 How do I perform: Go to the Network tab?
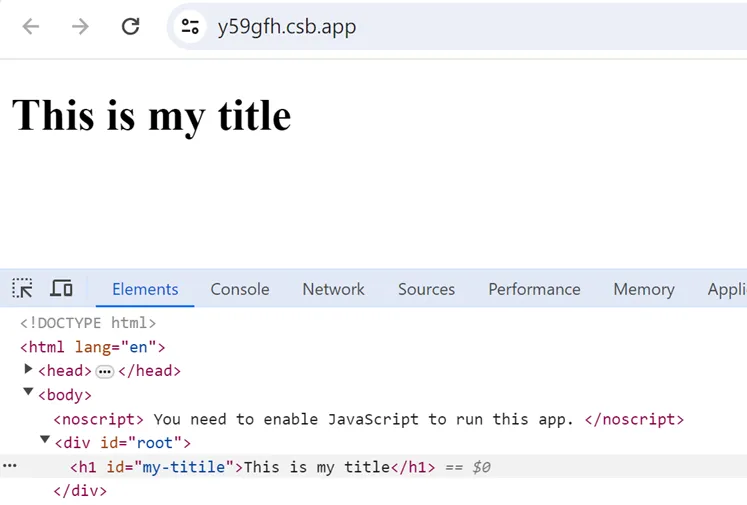coord(333,289)
